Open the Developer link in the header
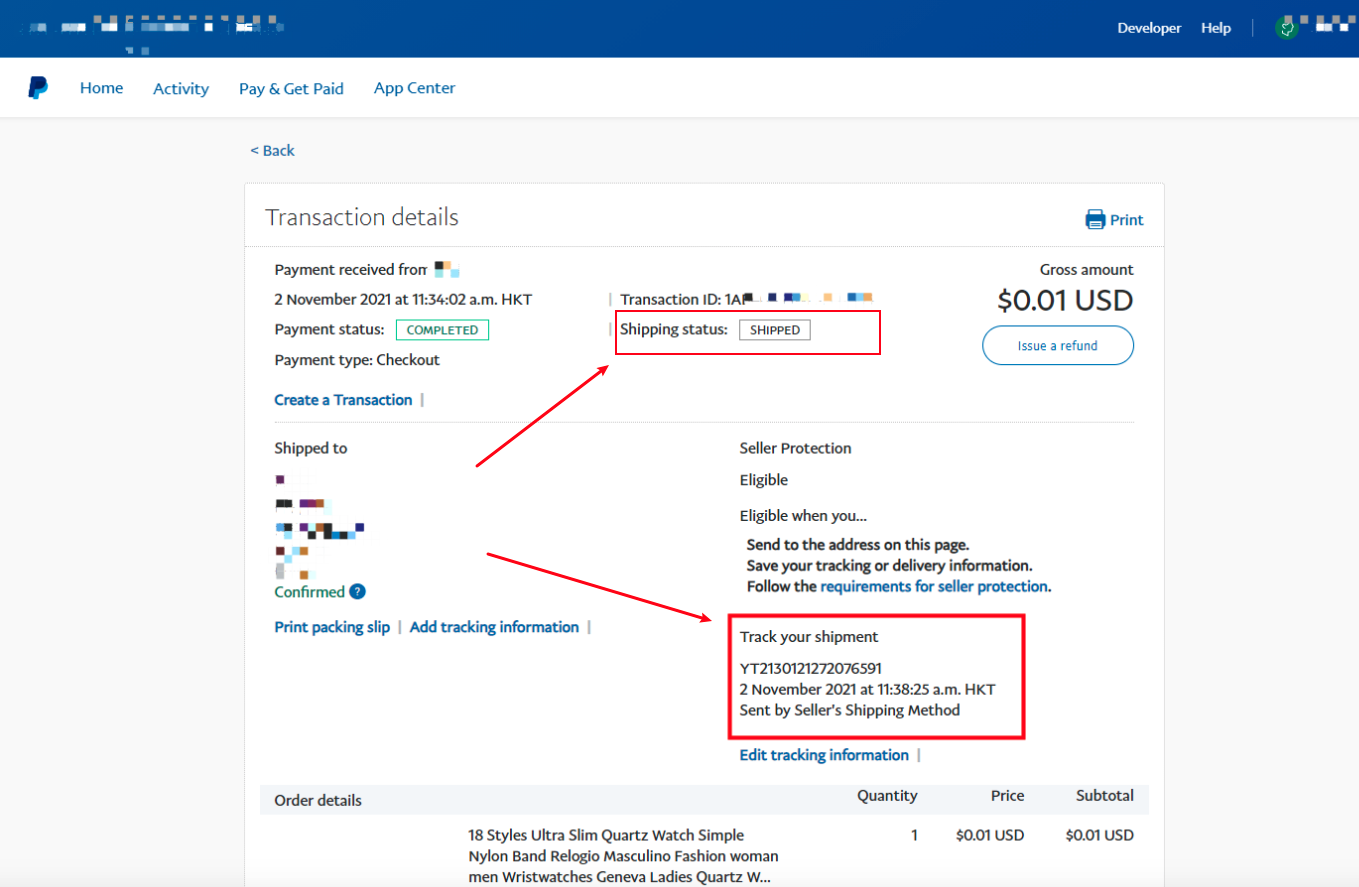Image resolution: width=1359 pixels, height=887 pixels. [x=1149, y=28]
